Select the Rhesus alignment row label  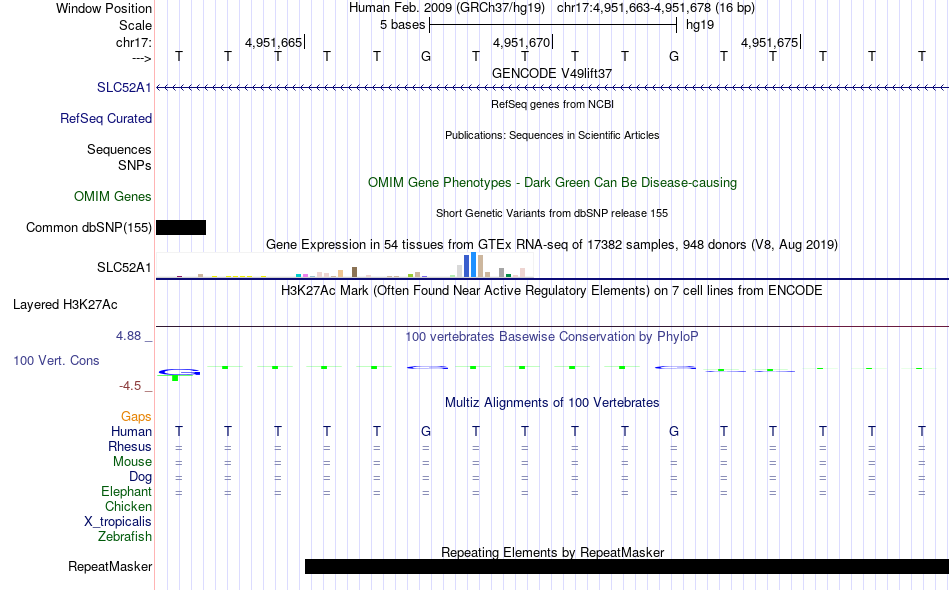tap(130, 446)
